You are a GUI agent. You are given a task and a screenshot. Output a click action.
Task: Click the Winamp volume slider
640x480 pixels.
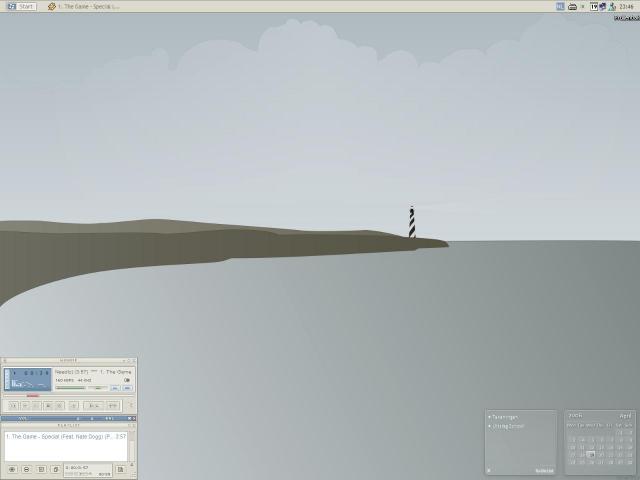tap(71, 388)
